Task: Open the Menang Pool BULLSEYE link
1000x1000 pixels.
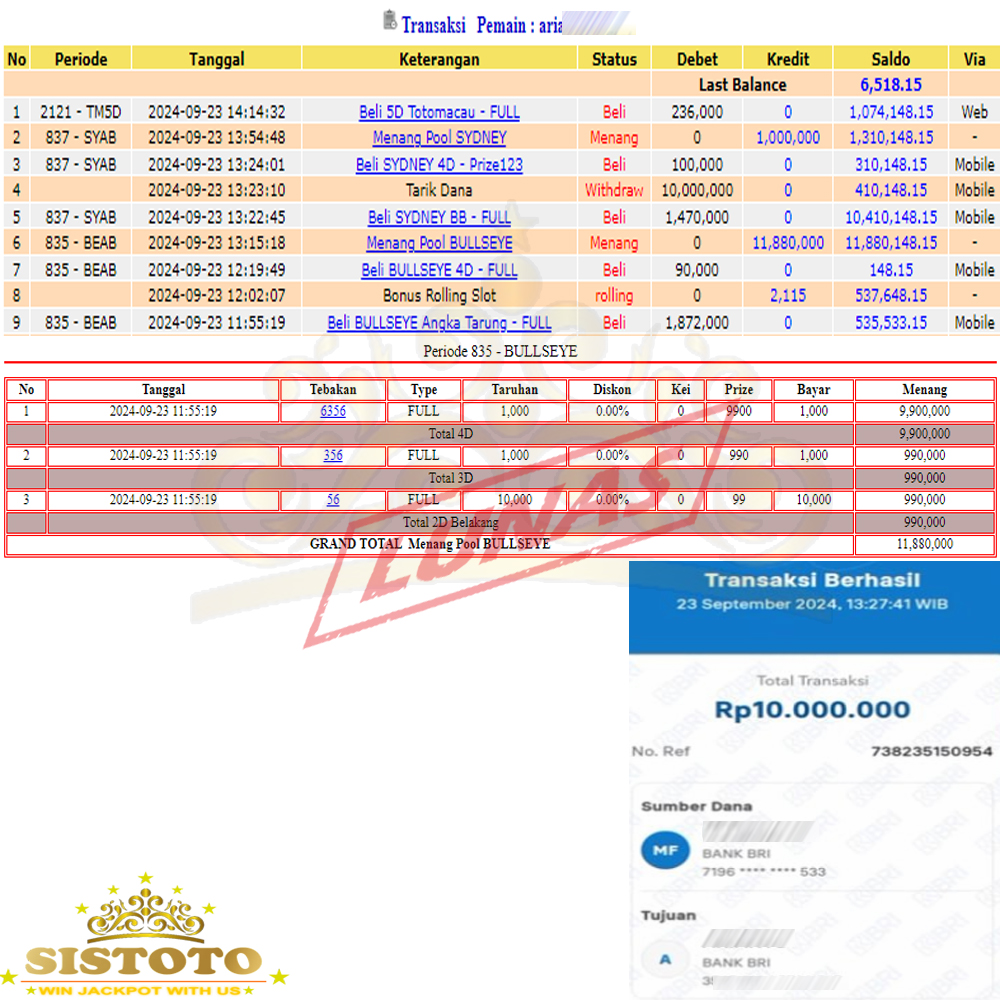Action: click(439, 243)
